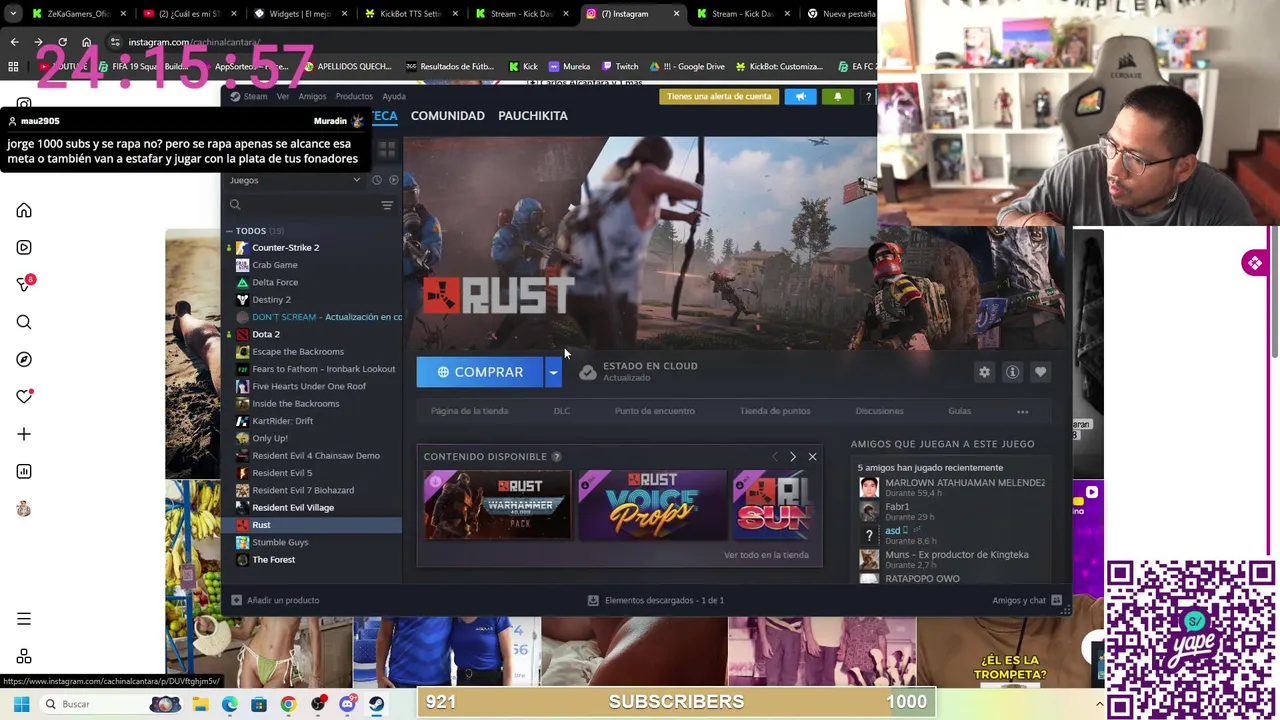The width and height of the screenshot is (1280, 720).
Task: Open Rust manage settings gear icon
Action: [984, 372]
